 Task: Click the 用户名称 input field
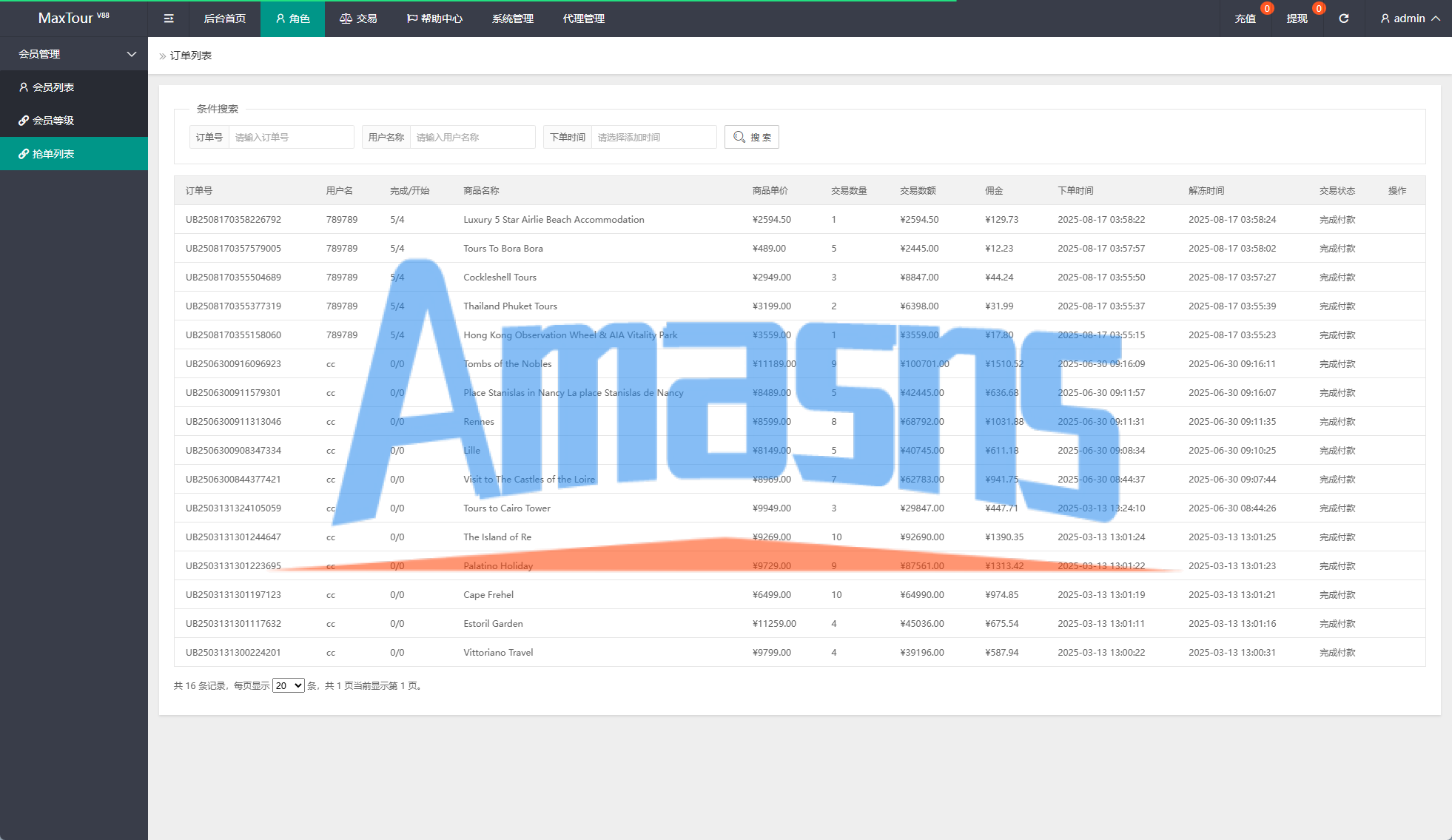coord(472,137)
